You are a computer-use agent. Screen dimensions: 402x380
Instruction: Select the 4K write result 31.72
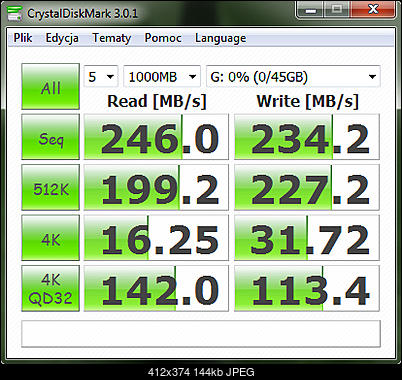pyautogui.click(x=307, y=238)
